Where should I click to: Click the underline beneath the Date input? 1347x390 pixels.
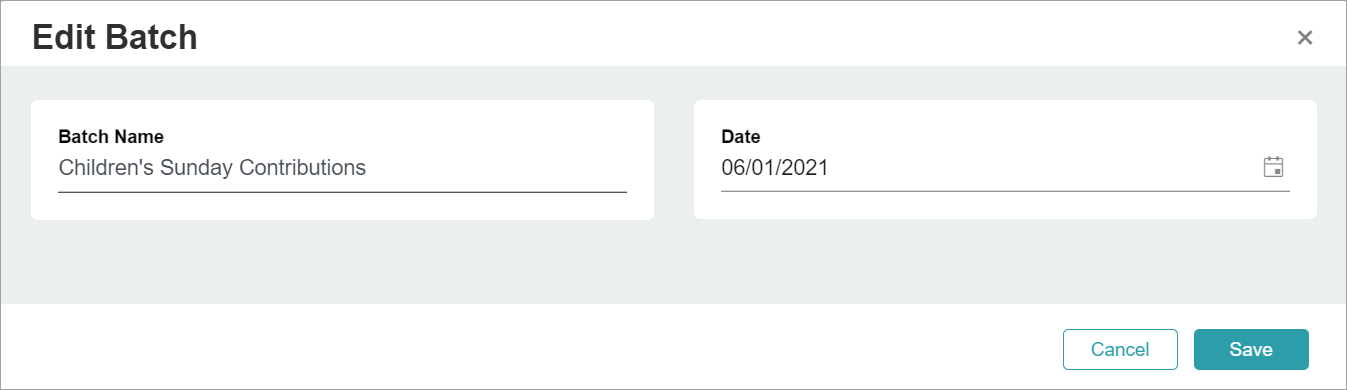pyautogui.click(x=1005, y=190)
